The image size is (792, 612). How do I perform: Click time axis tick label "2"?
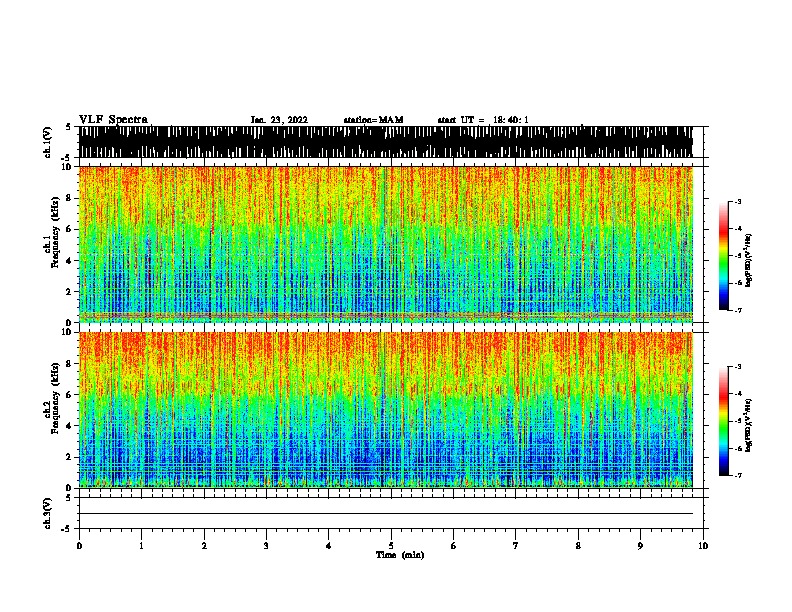coord(204,546)
